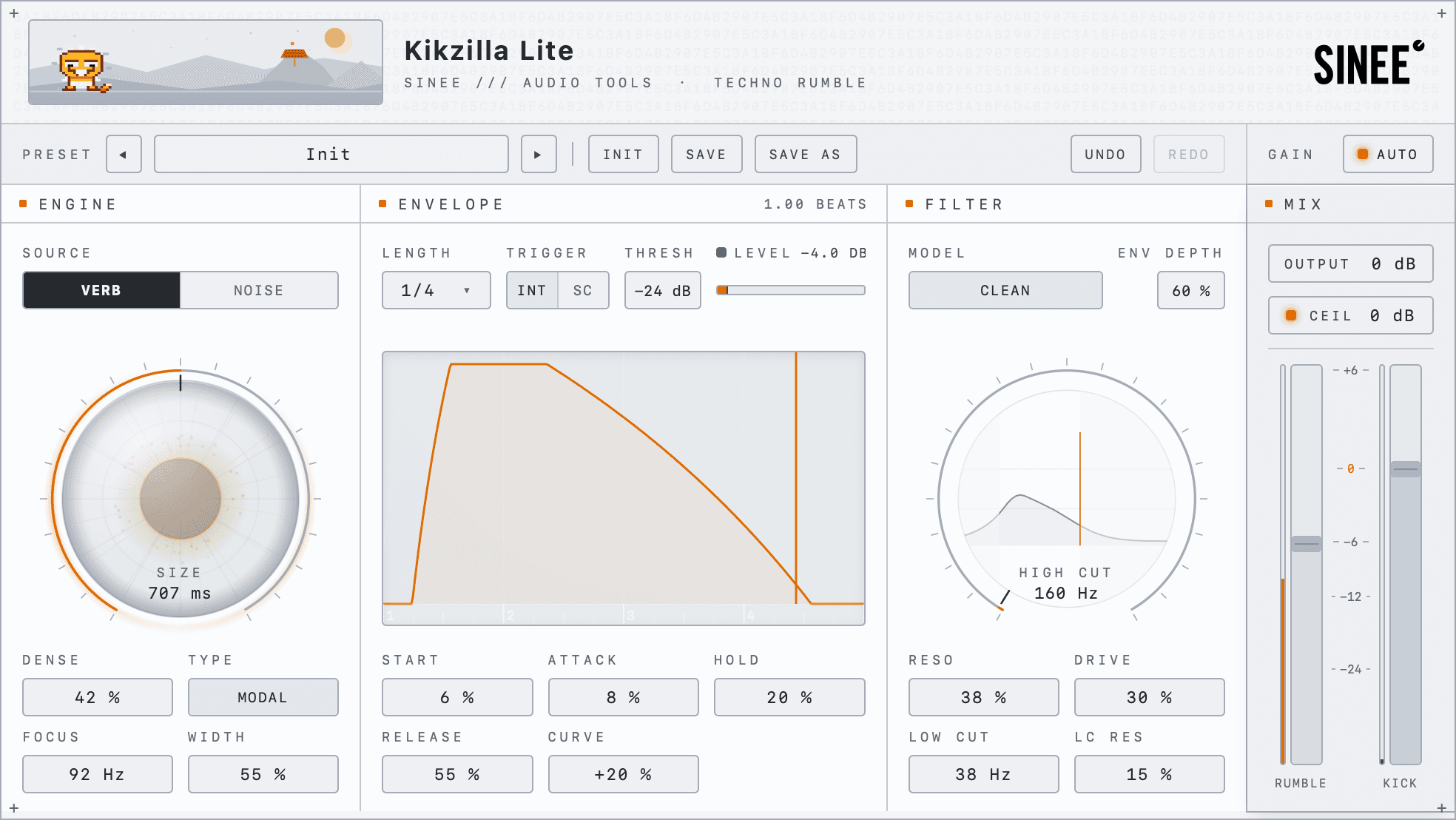
Task: Click the Output 0 dB field
Action: (1351, 263)
